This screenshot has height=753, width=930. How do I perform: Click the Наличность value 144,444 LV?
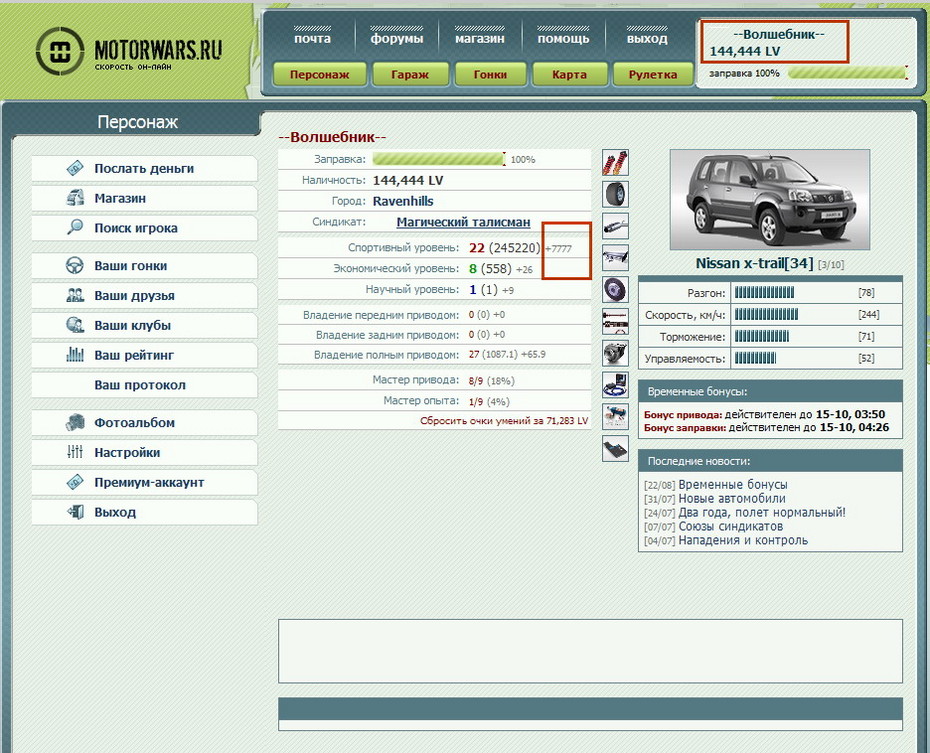[408, 180]
